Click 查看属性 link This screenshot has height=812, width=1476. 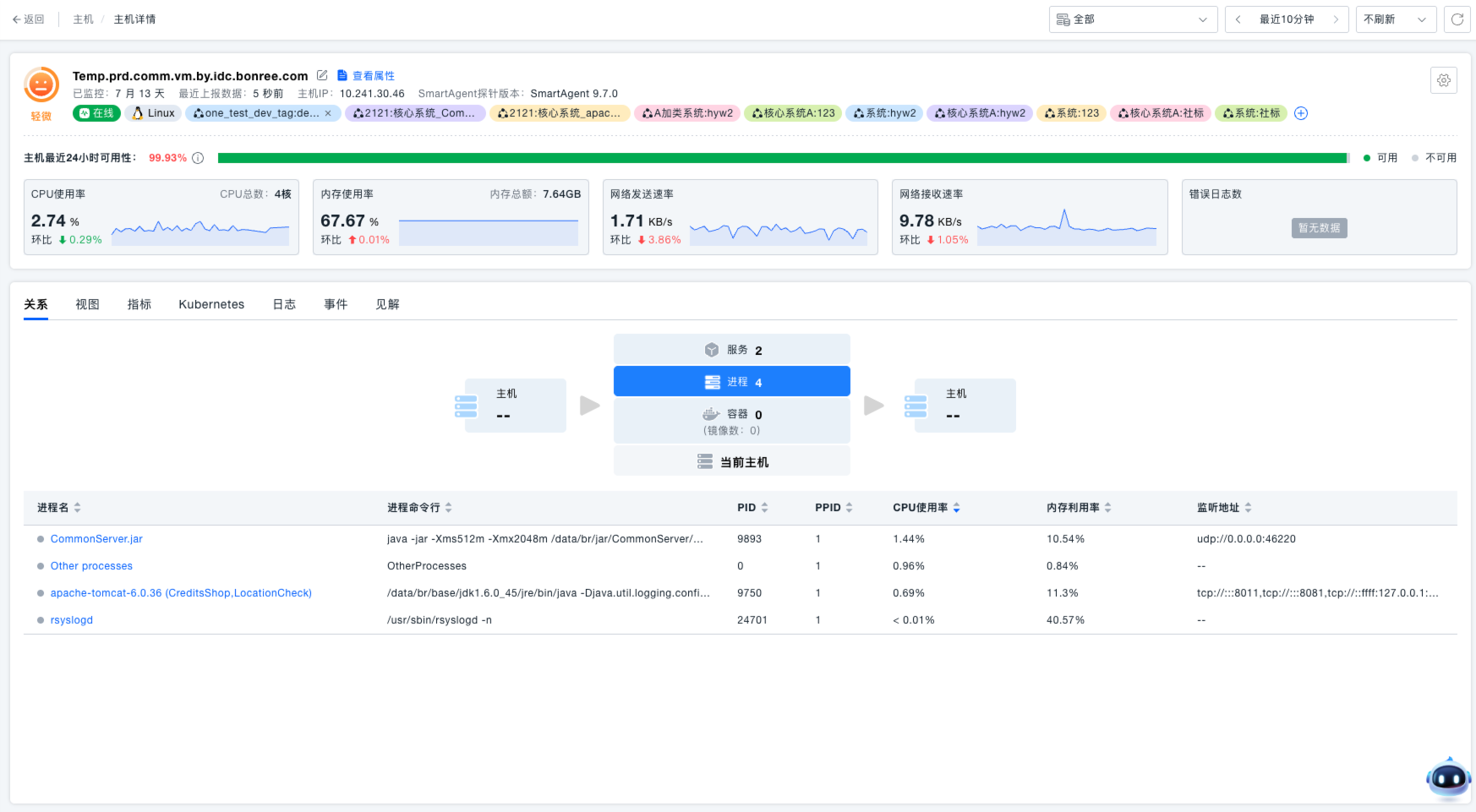pyautogui.click(x=373, y=76)
